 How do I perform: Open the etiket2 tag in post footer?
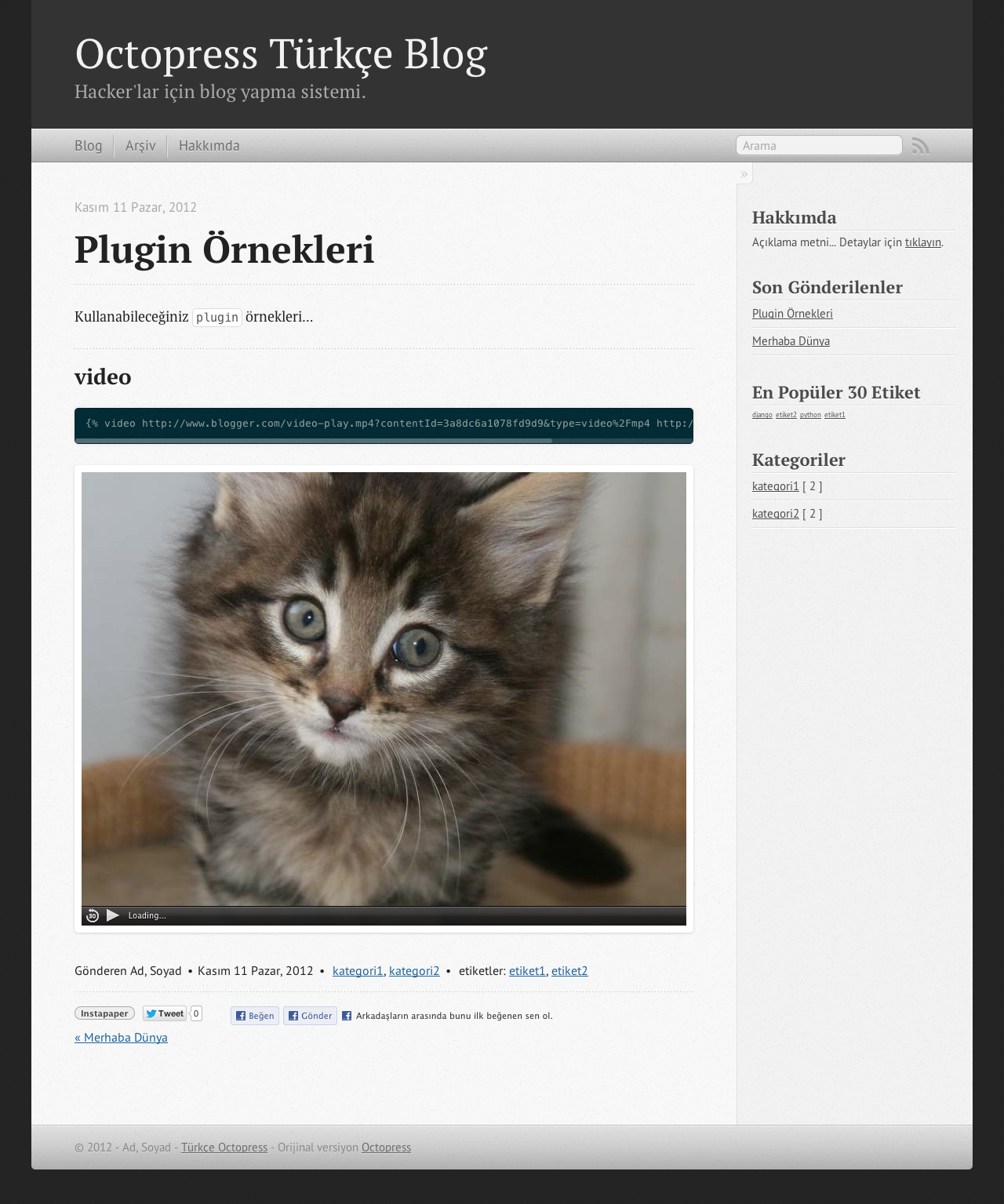coord(569,971)
